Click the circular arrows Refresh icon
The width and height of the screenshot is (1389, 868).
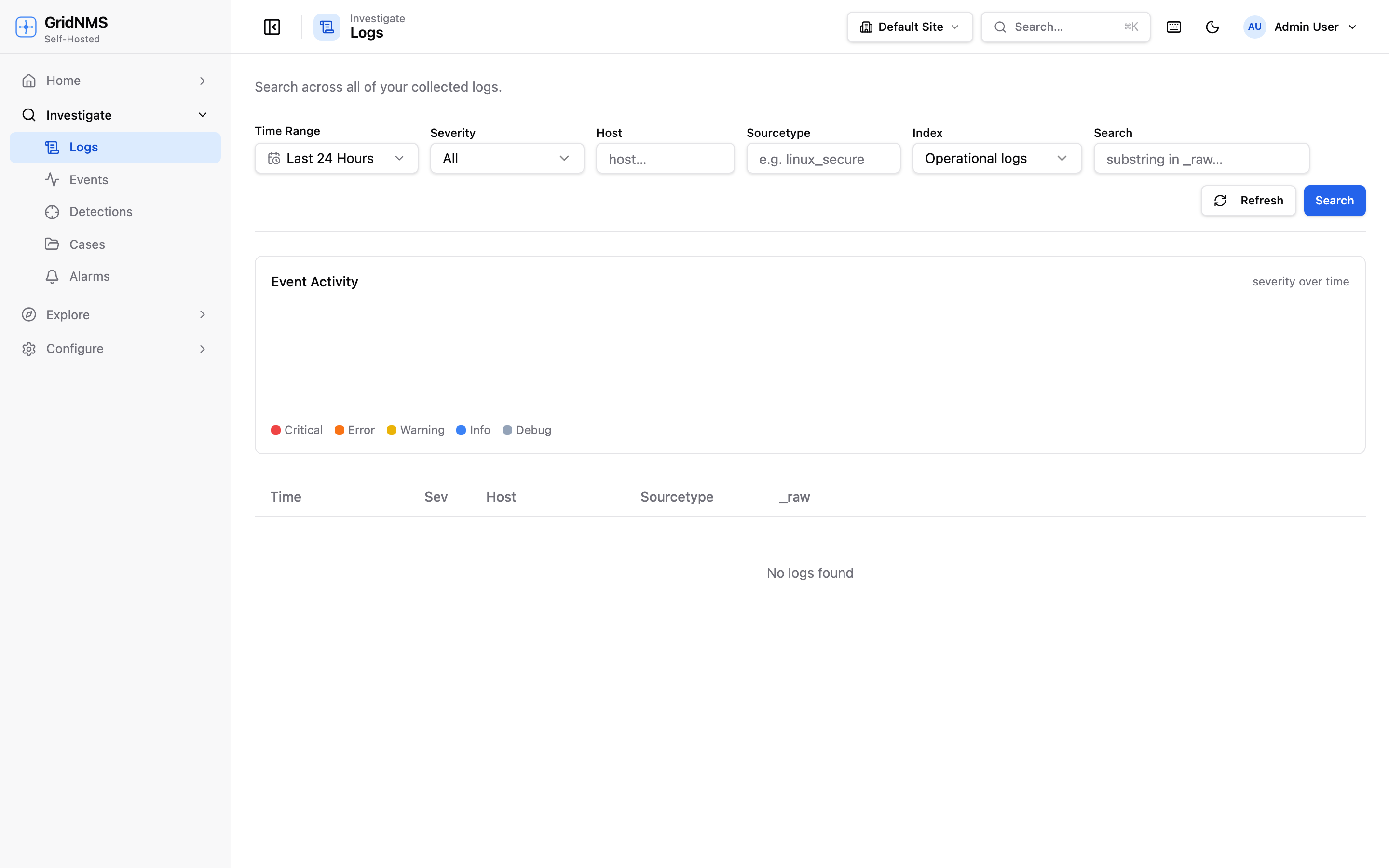1220,200
